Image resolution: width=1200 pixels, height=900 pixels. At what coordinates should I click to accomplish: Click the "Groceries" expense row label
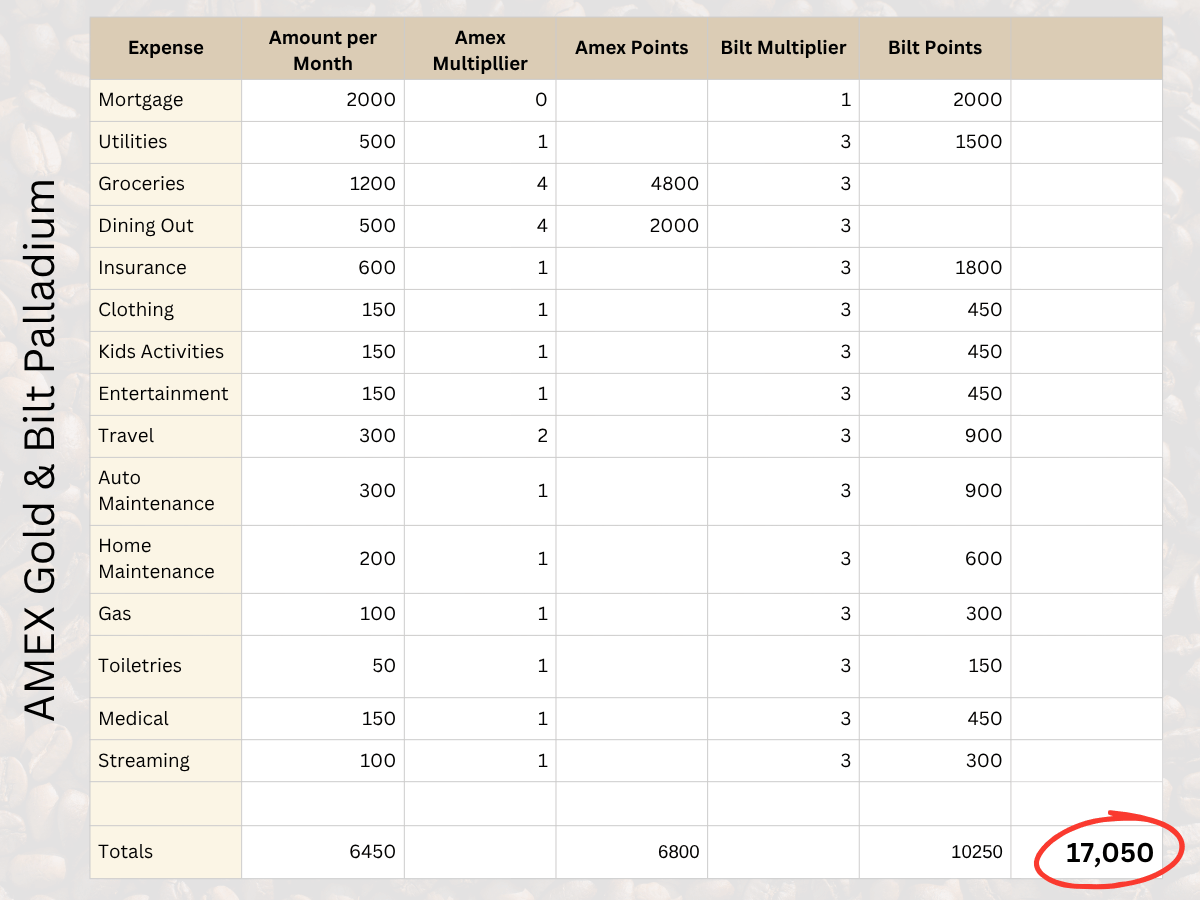[x=142, y=184]
